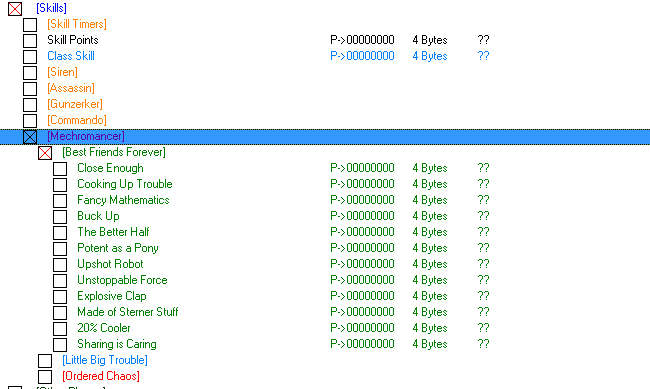Click the ?? value of Class Skill
The height and width of the screenshot is (389, 650).
pos(483,56)
